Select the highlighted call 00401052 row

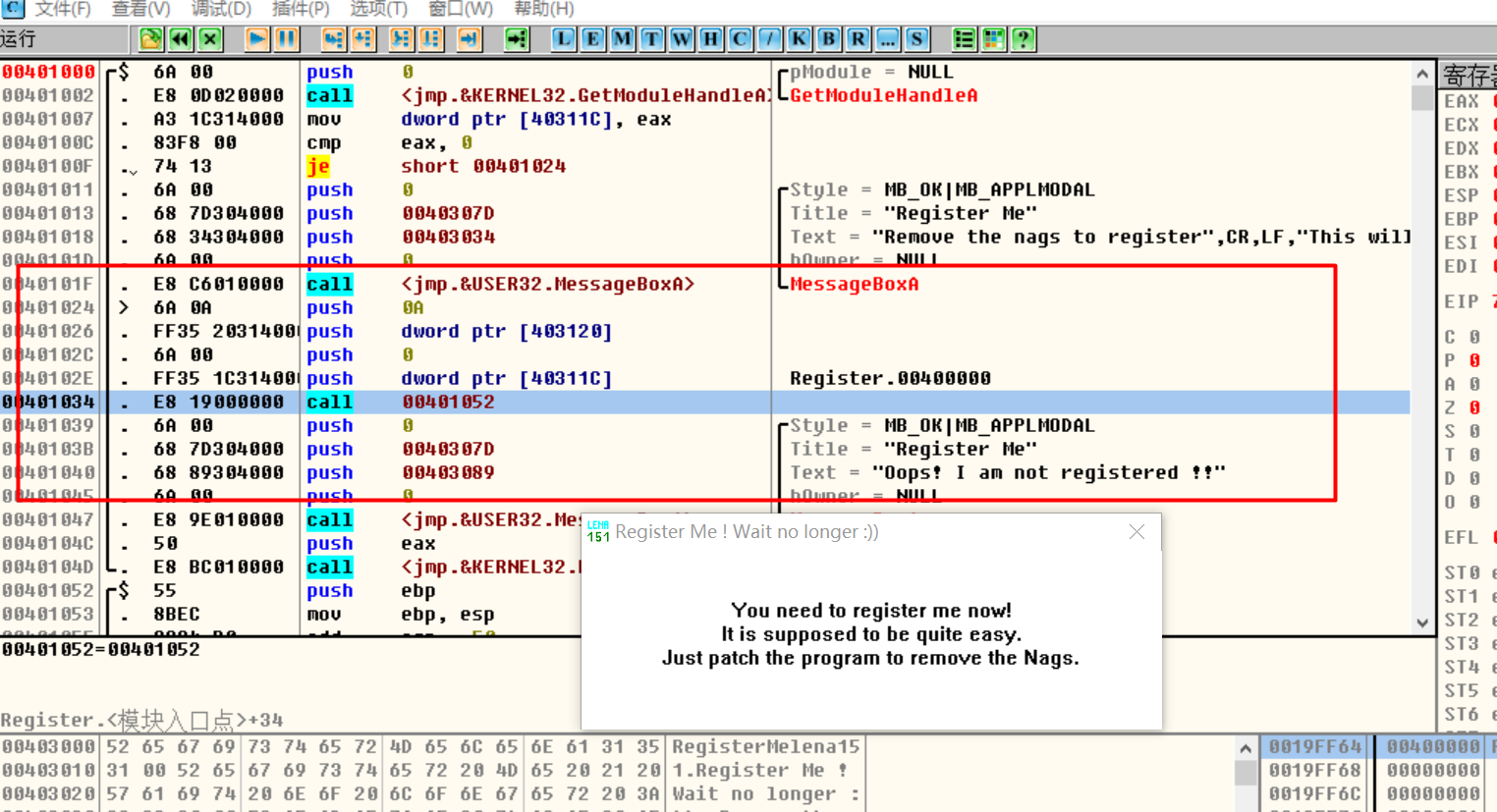click(705, 402)
